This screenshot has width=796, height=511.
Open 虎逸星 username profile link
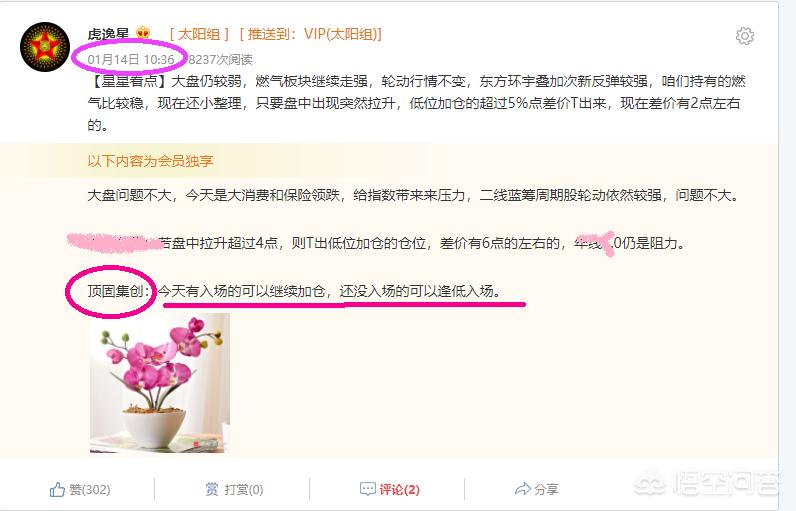(108, 34)
